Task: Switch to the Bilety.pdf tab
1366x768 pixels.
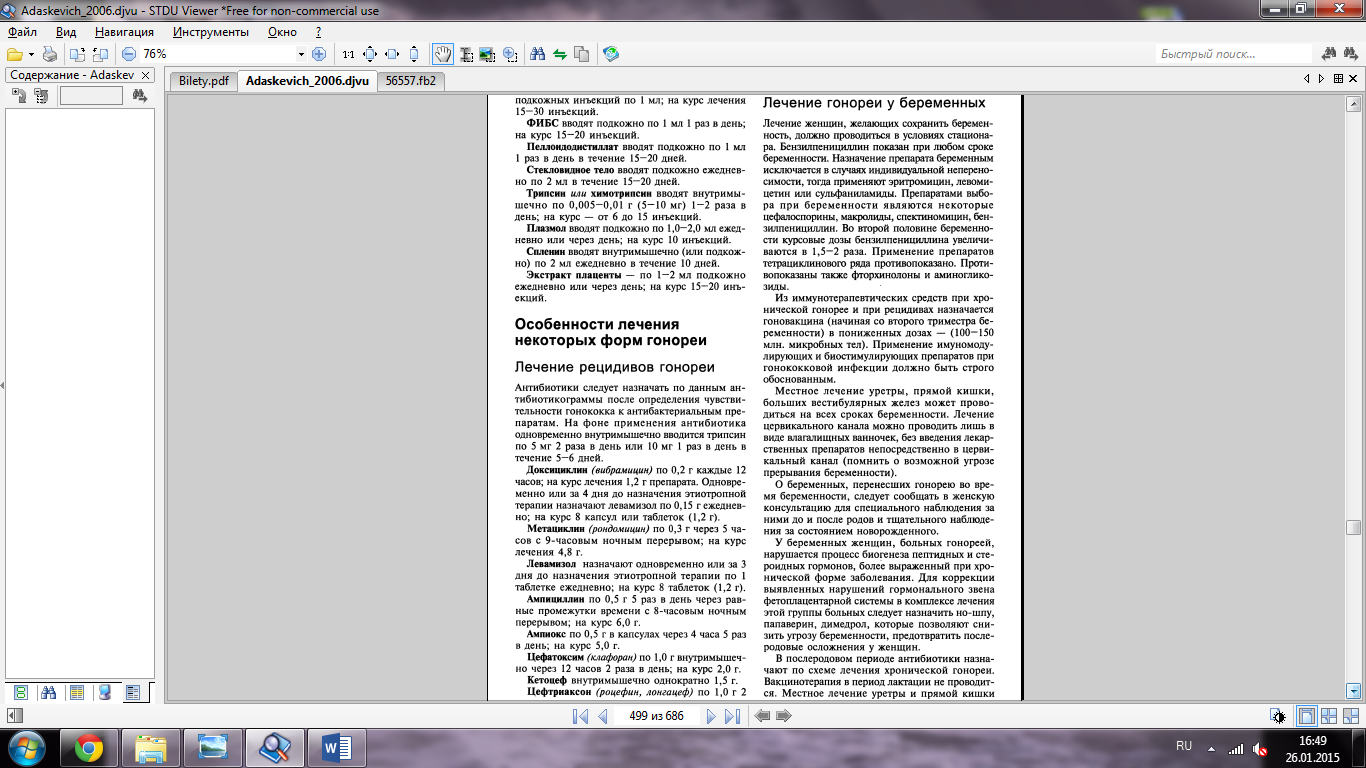Action: pos(204,81)
